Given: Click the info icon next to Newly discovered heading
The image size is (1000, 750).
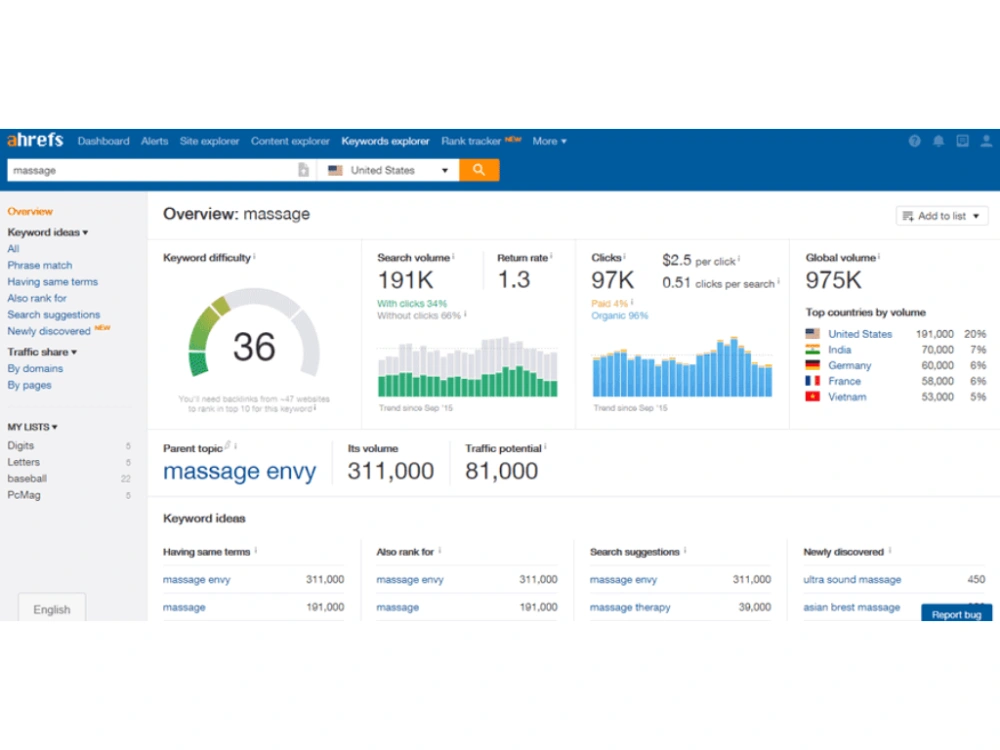Looking at the screenshot, I should click(890, 550).
